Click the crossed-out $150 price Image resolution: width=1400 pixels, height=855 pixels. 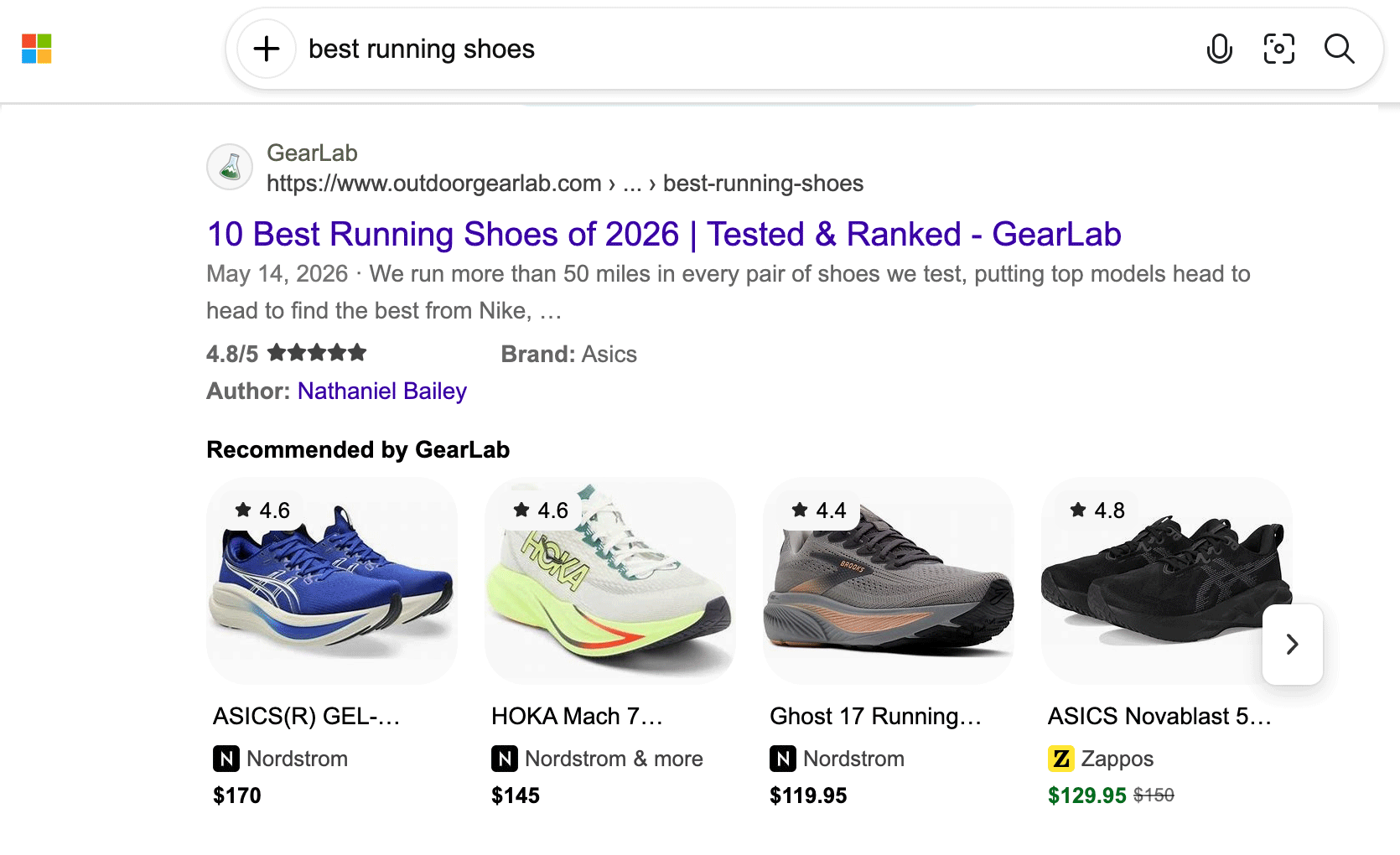click(1154, 795)
